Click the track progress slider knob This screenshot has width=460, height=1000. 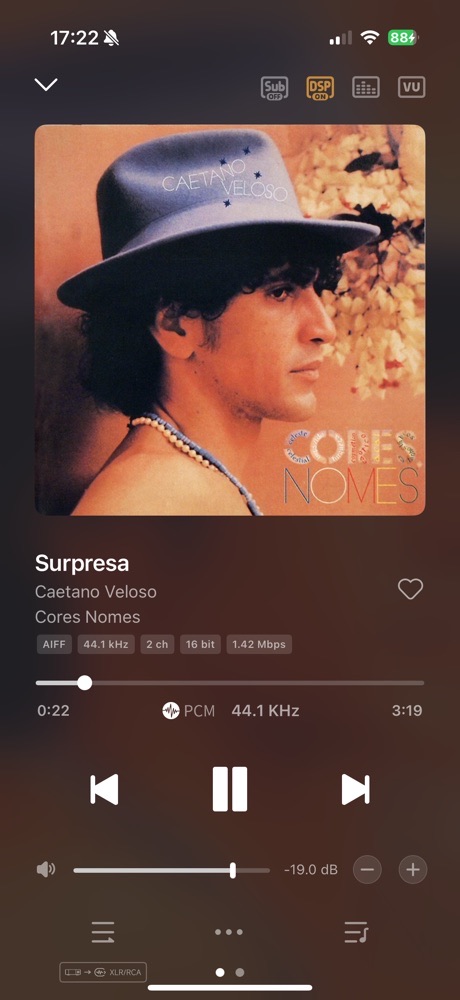(x=84, y=683)
